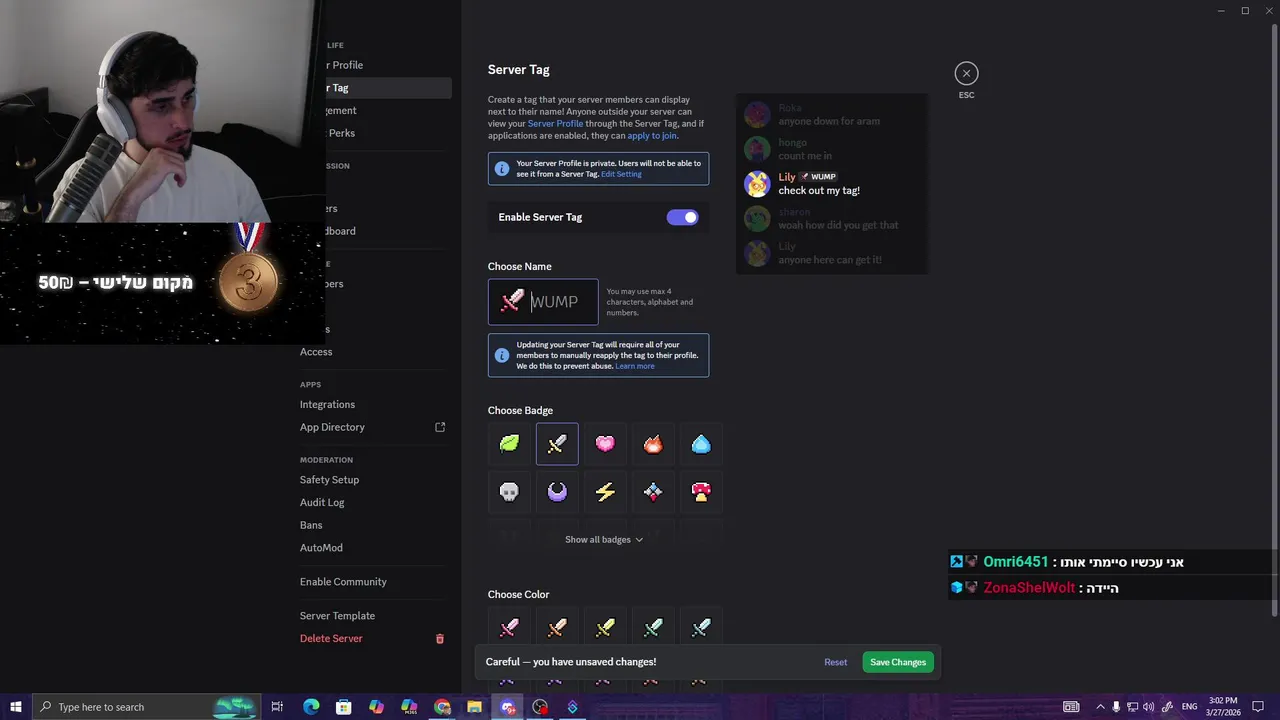Open File Explorer from the taskbar
The height and width of the screenshot is (720, 1280).
474,707
